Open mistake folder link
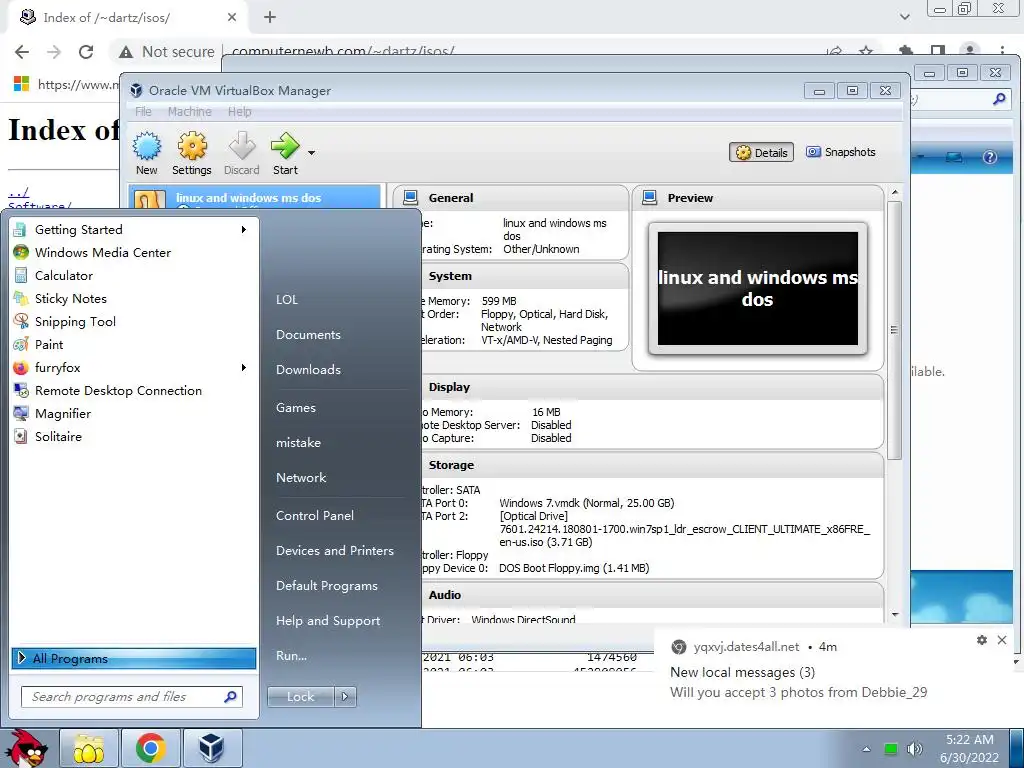 coord(298,443)
